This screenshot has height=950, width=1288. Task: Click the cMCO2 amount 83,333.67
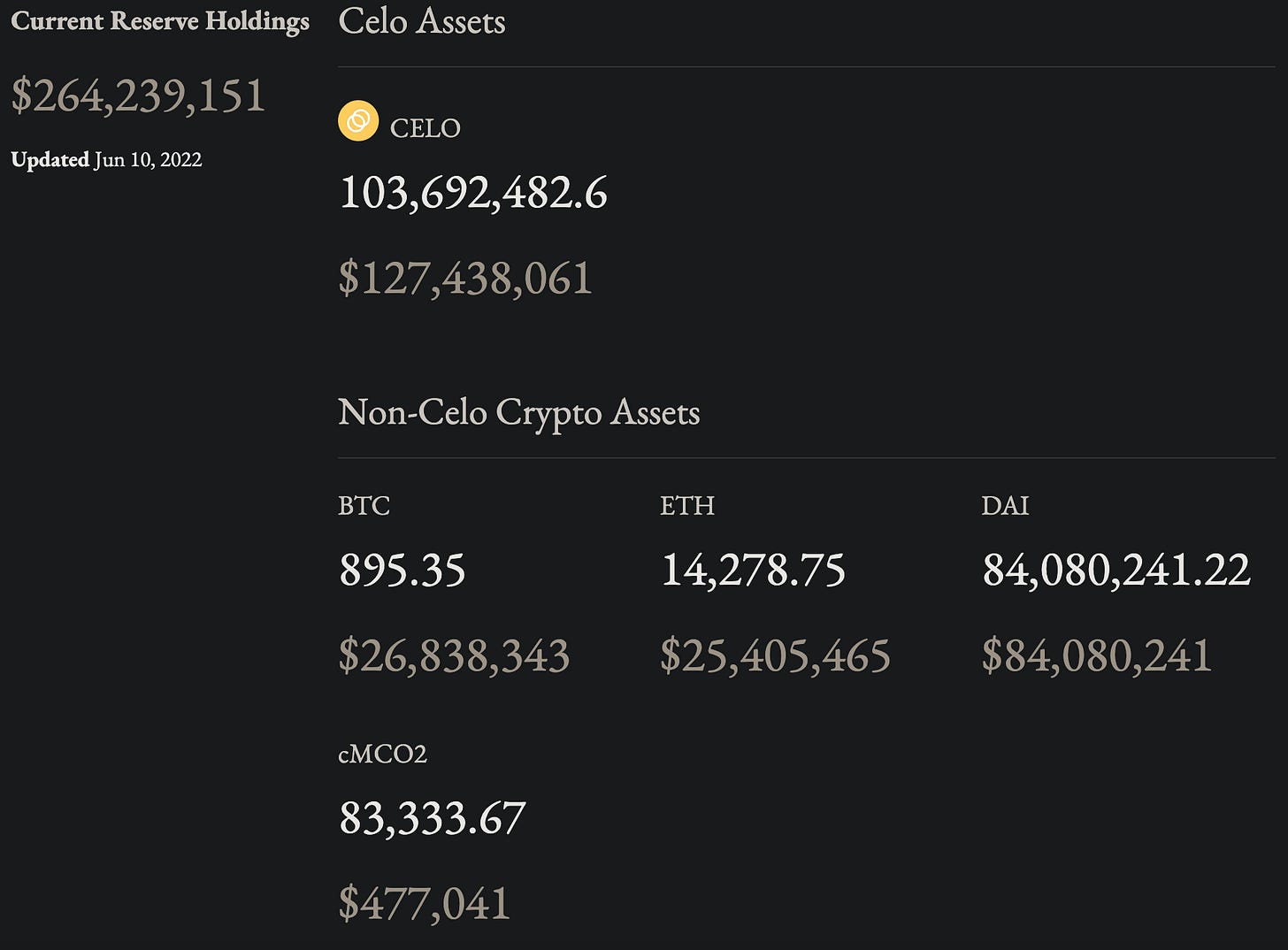(x=433, y=819)
